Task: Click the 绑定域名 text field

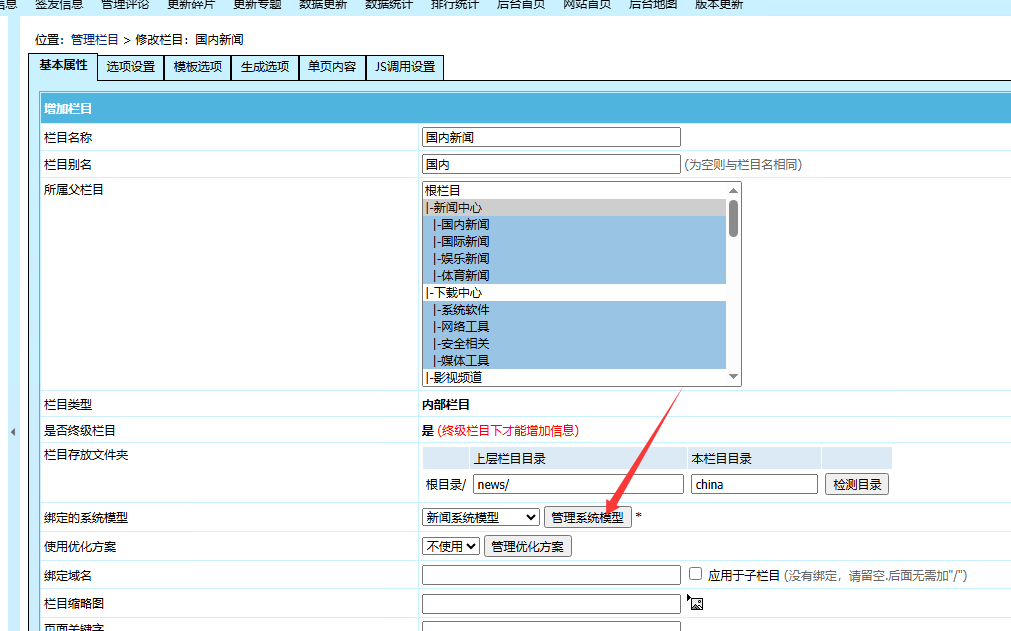Action: coord(551,575)
